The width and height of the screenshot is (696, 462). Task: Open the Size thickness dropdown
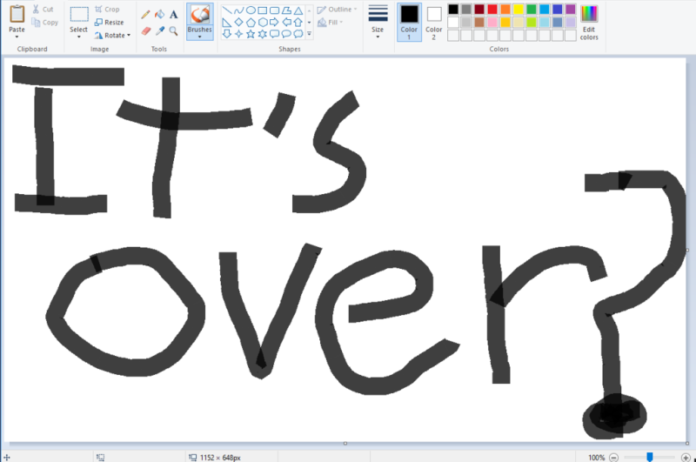pyautogui.click(x=377, y=36)
